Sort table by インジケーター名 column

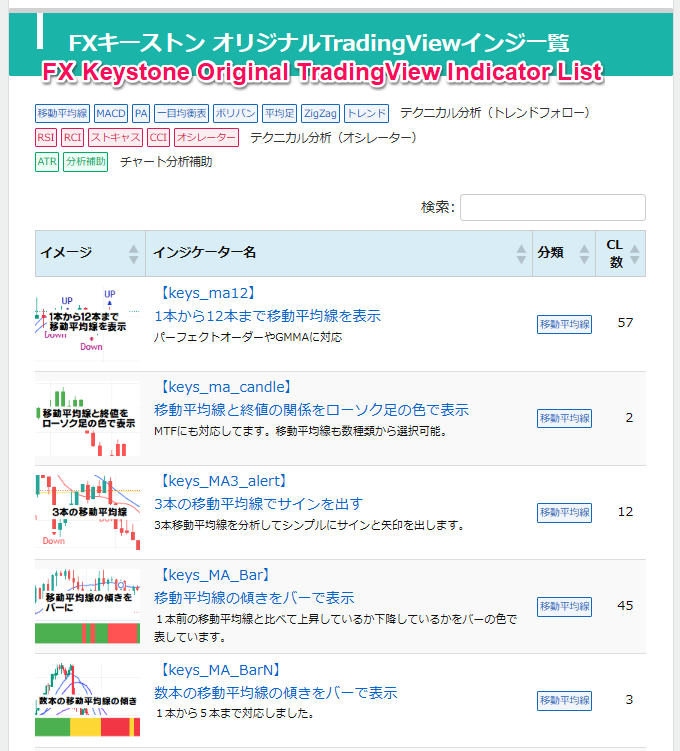click(339, 253)
